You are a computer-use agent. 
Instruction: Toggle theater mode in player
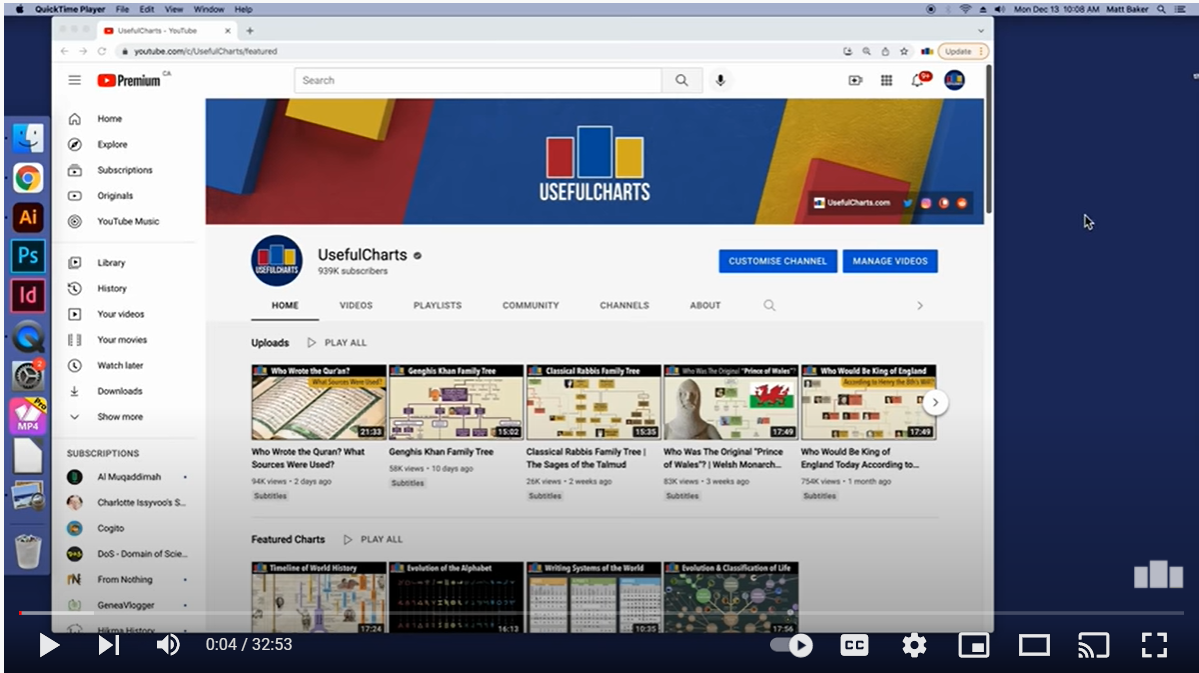click(1034, 645)
